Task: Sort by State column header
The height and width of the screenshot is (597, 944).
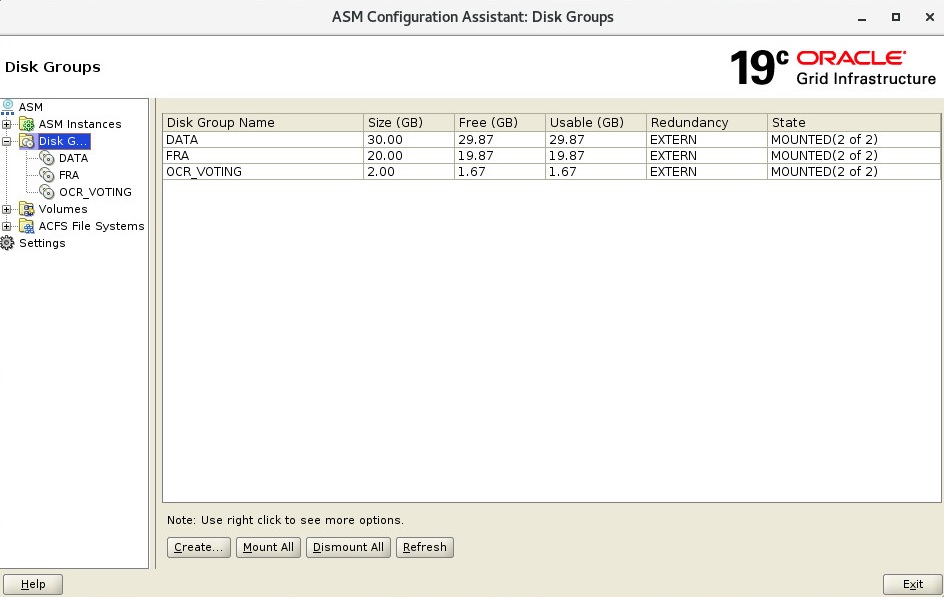Action: pos(854,123)
